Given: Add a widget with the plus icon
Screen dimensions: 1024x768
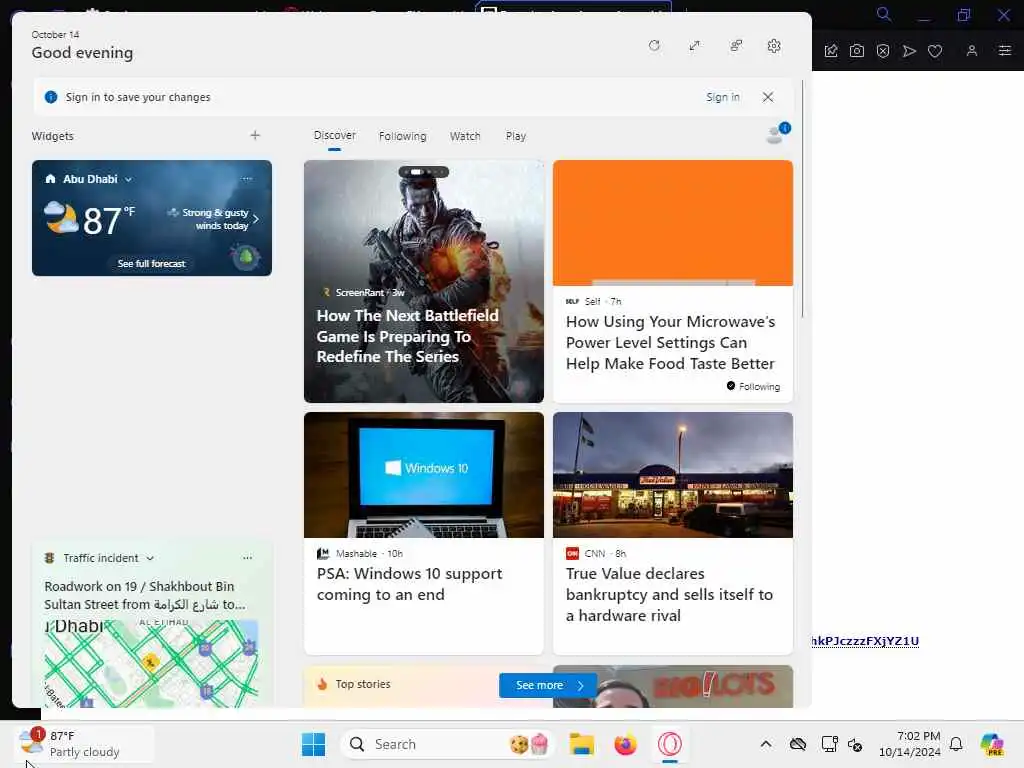Looking at the screenshot, I should pos(255,135).
